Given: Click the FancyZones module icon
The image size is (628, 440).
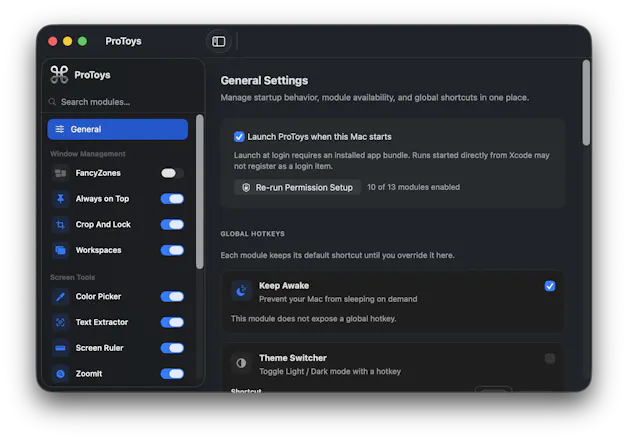Looking at the screenshot, I should pyautogui.click(x=60, y=173).
